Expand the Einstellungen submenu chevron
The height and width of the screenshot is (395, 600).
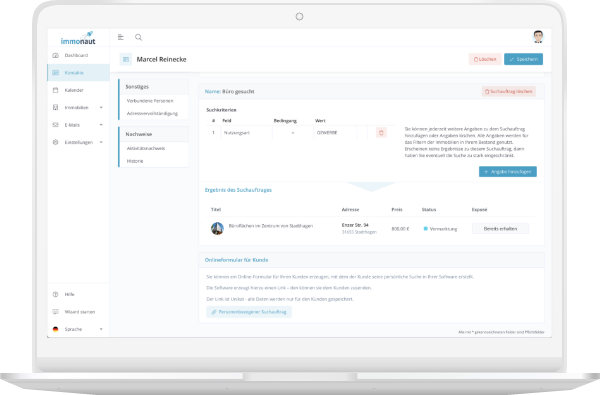tap(101, 142)
